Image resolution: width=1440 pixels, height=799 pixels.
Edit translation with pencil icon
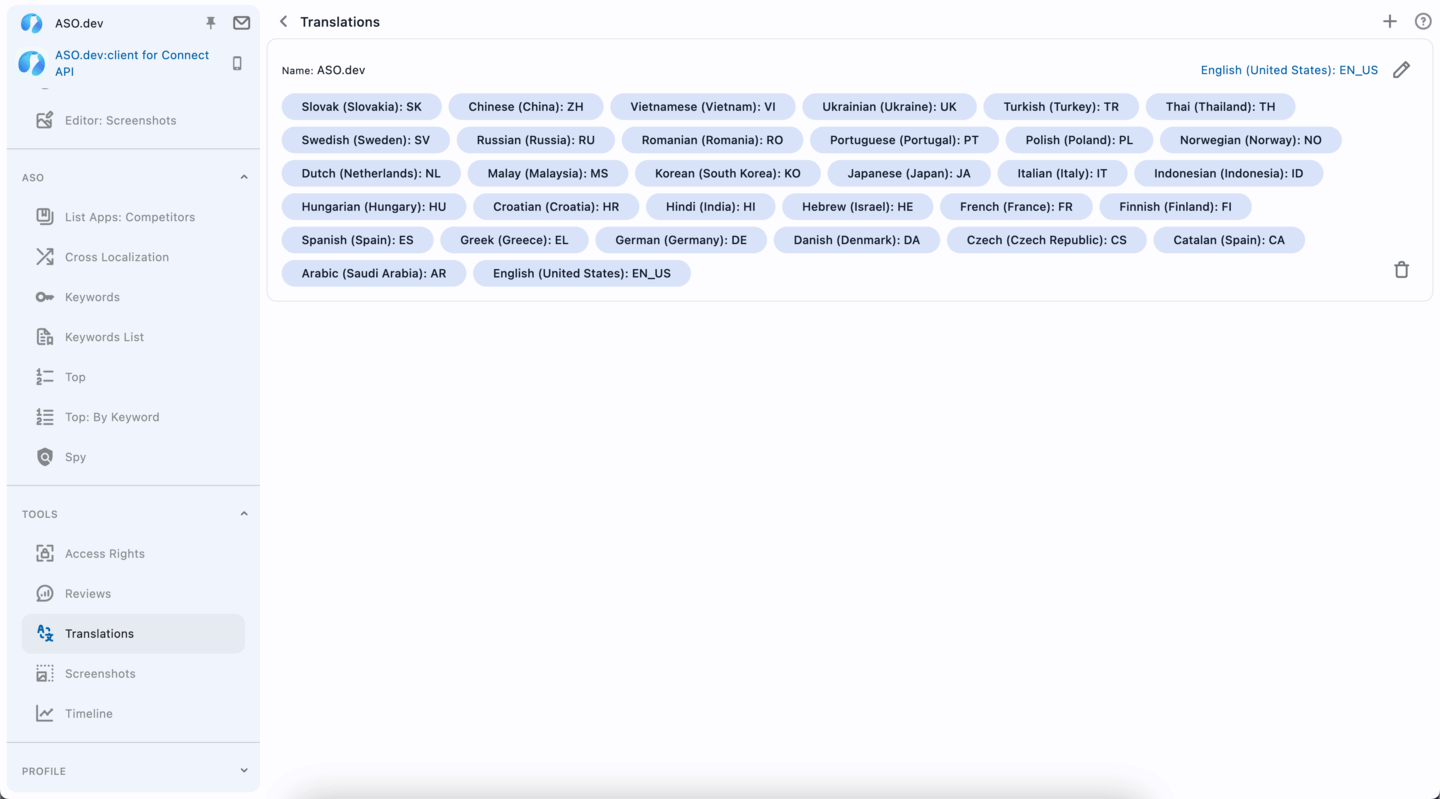click(1401, 69)
